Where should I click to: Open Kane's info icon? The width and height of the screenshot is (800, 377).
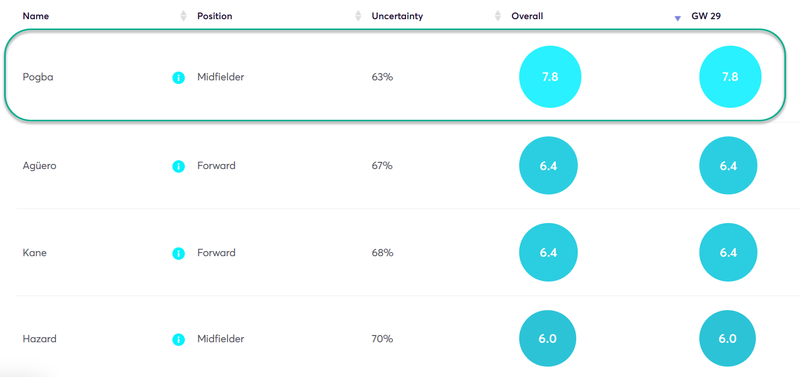pos(178,253)
